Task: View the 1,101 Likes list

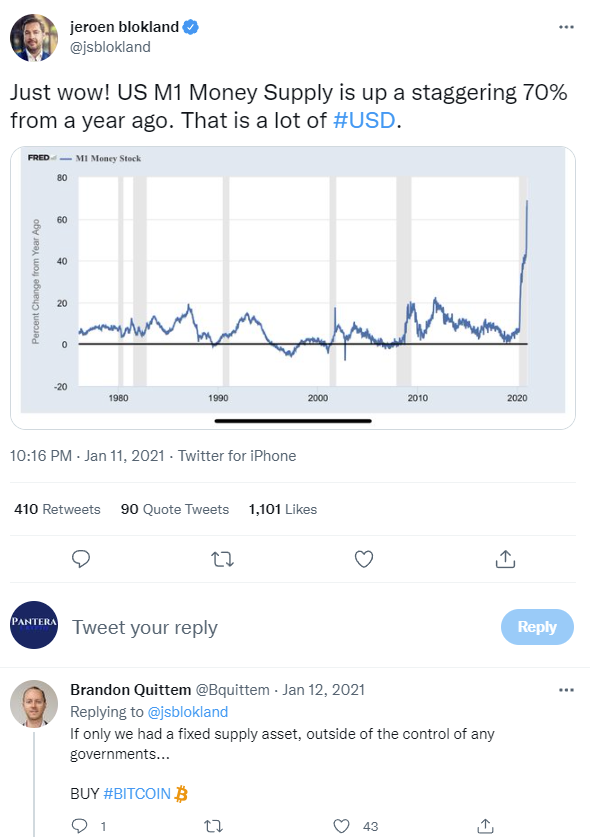Action: (x=282, y=509)
